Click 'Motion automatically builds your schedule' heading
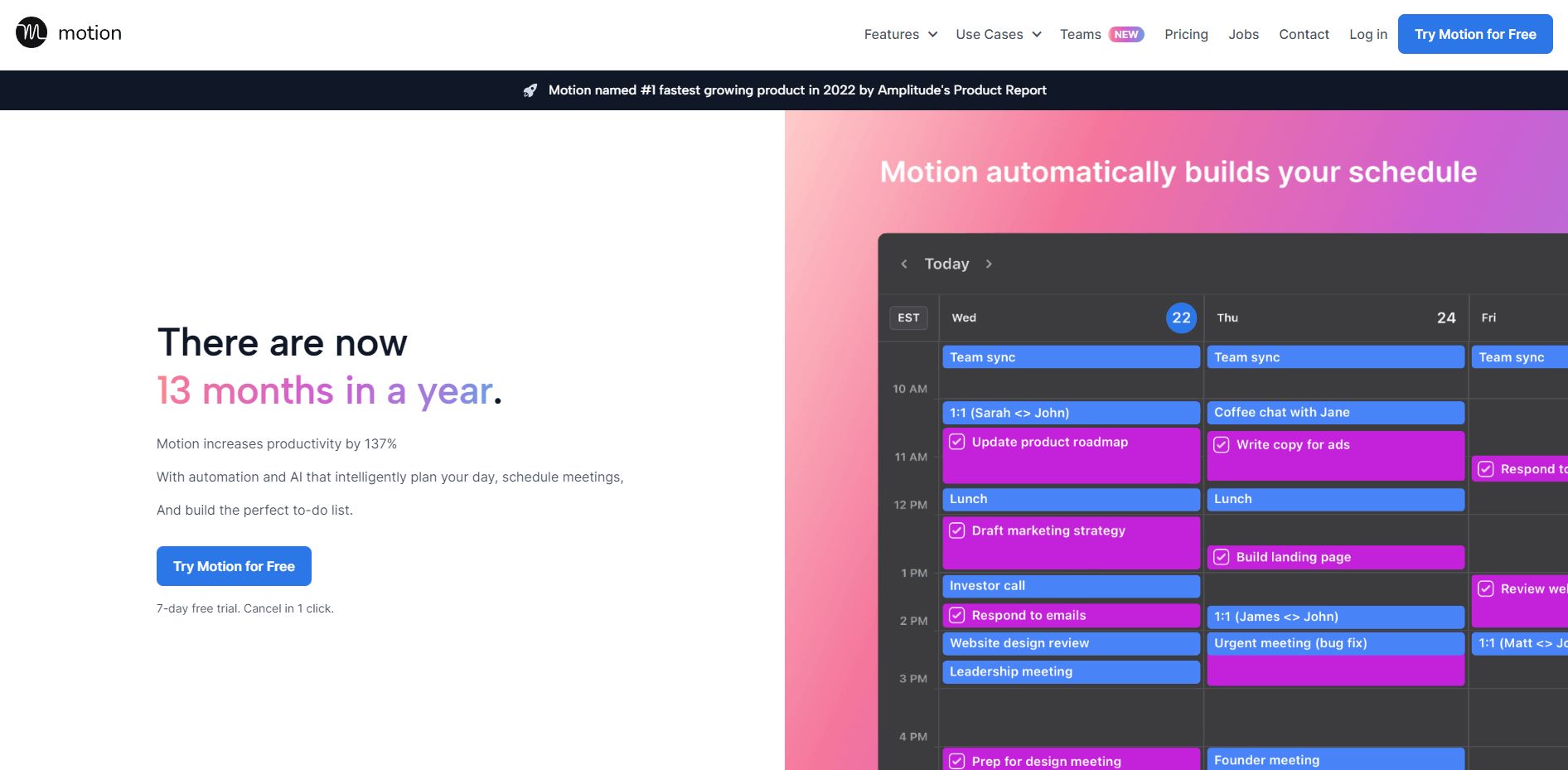This screenshot has height=770, width=1568. (1178, 172)
